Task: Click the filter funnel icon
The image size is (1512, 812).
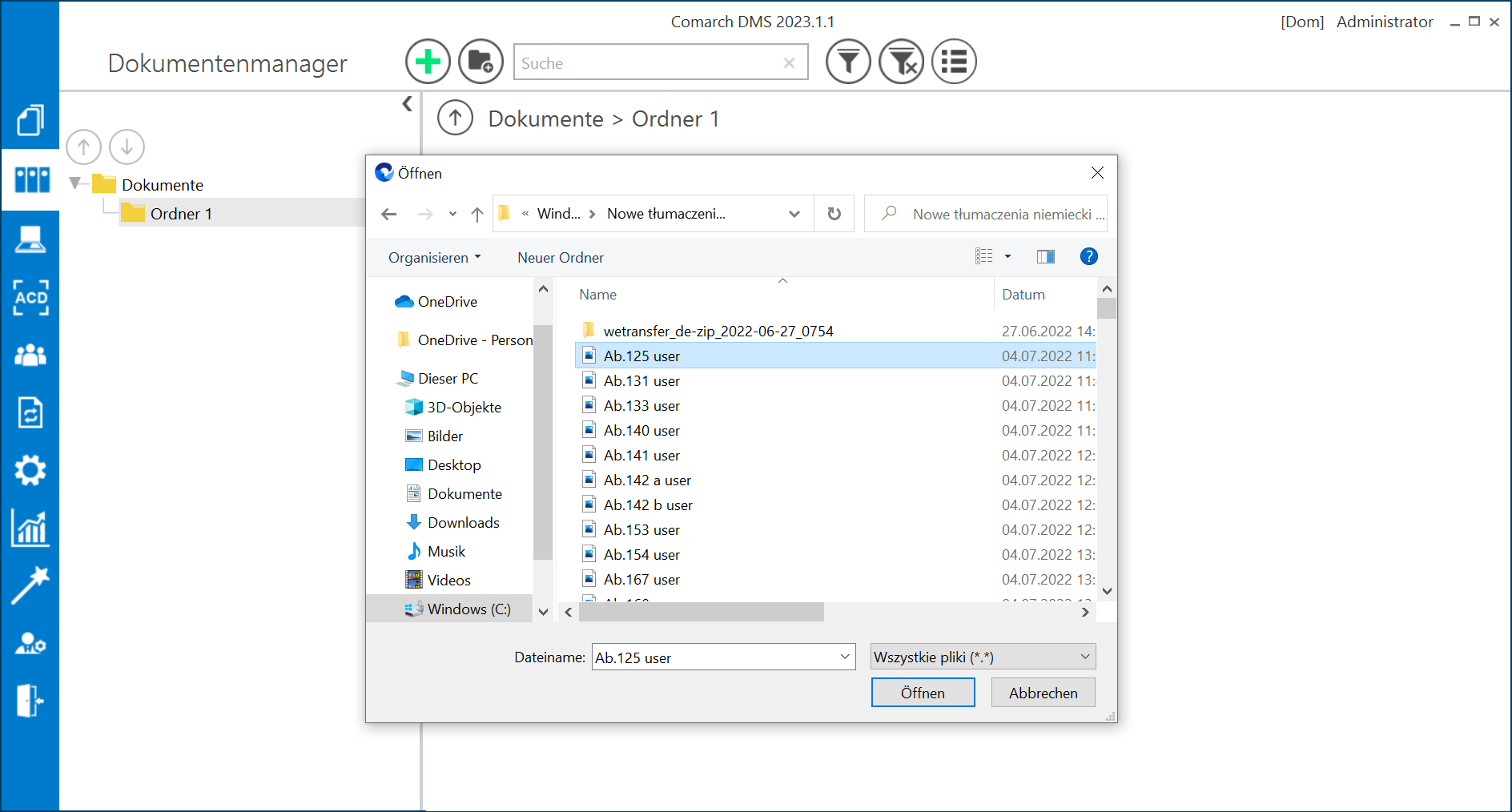Action: 848,62
